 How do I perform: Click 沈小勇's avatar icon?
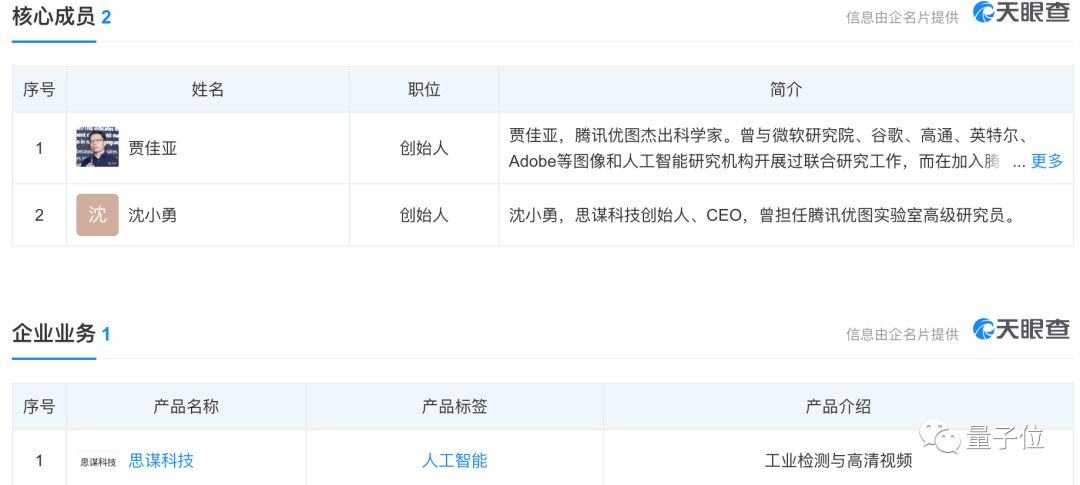tap(97, 215)
